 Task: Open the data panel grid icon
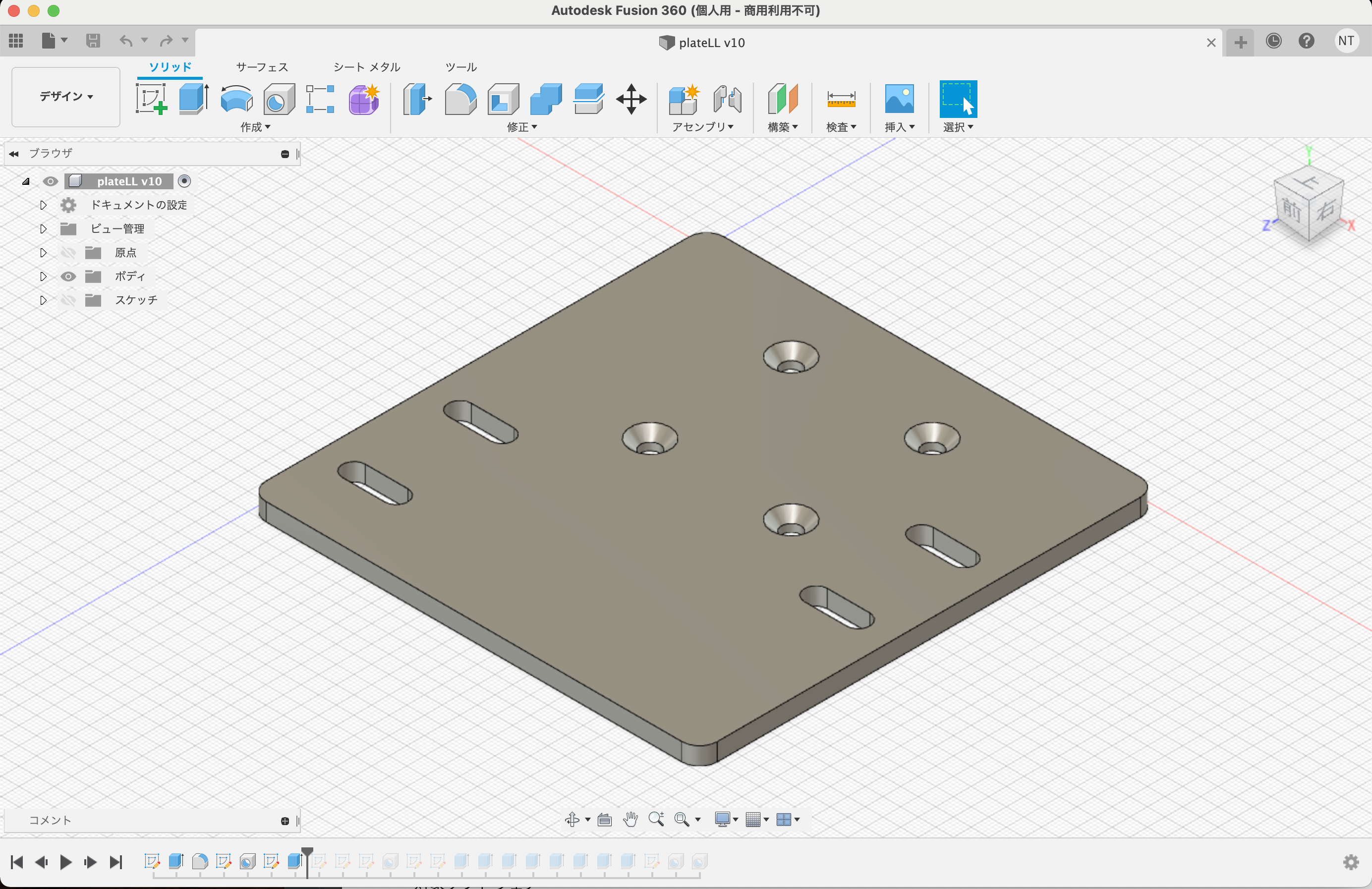tap(16, 40)
